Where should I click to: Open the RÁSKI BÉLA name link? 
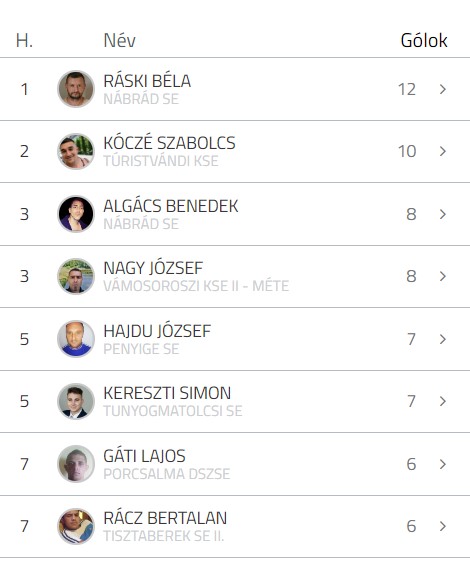point(147,81)
